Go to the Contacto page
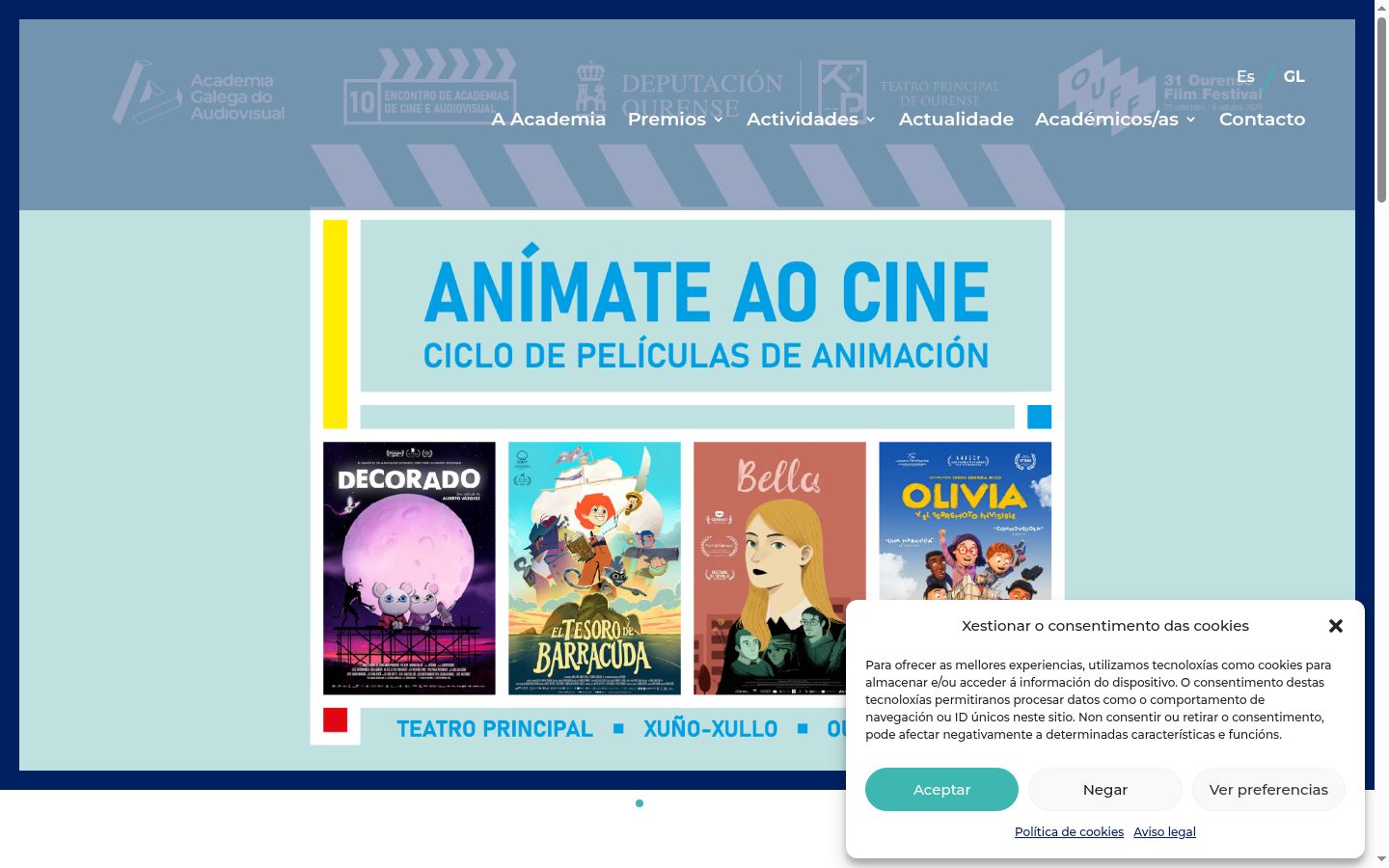This screenshot has height=868, width=1389. tap(1262, 119)
